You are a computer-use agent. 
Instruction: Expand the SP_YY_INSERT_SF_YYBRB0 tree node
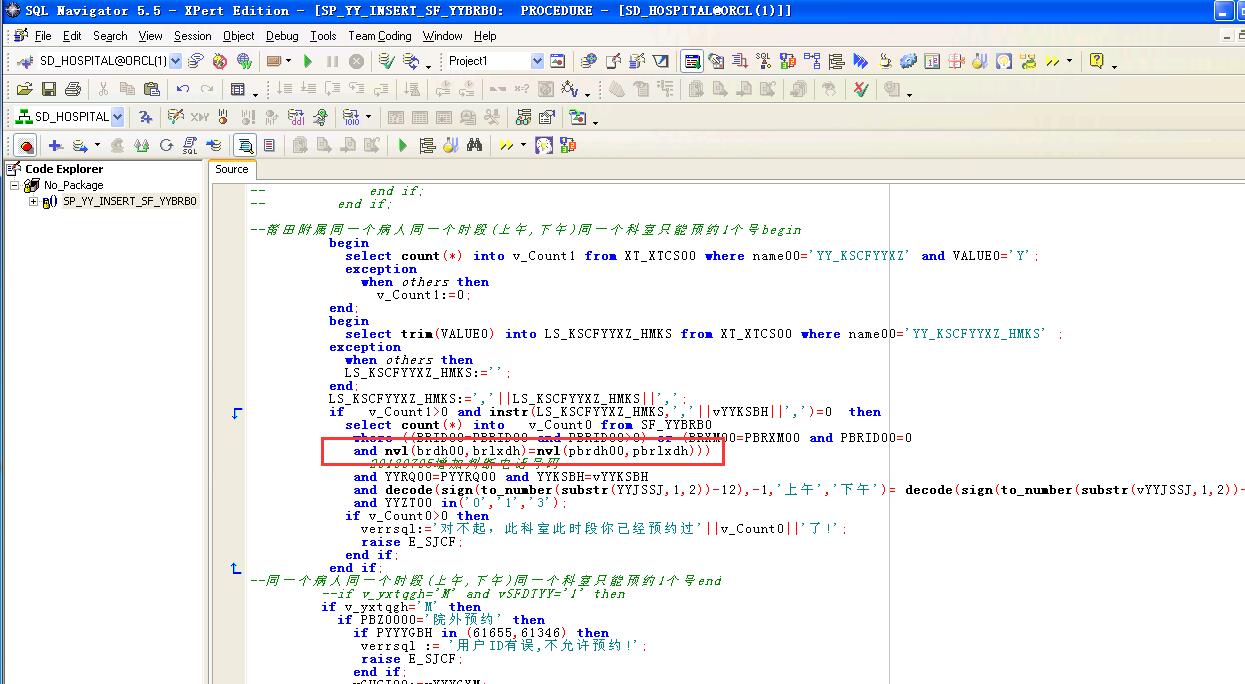(x=33, y=201)
